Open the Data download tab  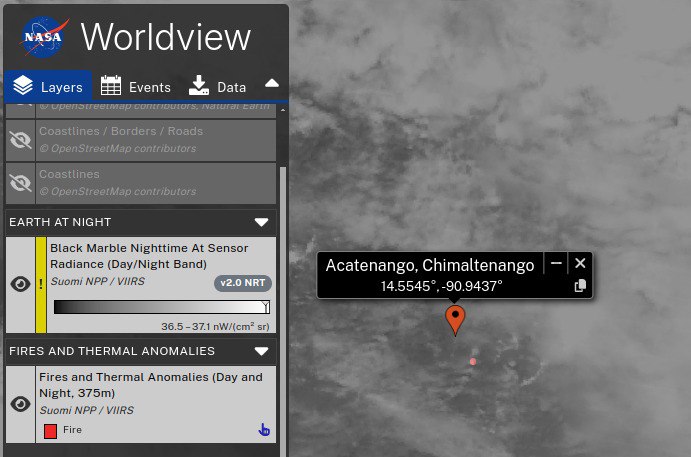pyautogui.click(x=217, y=87)
